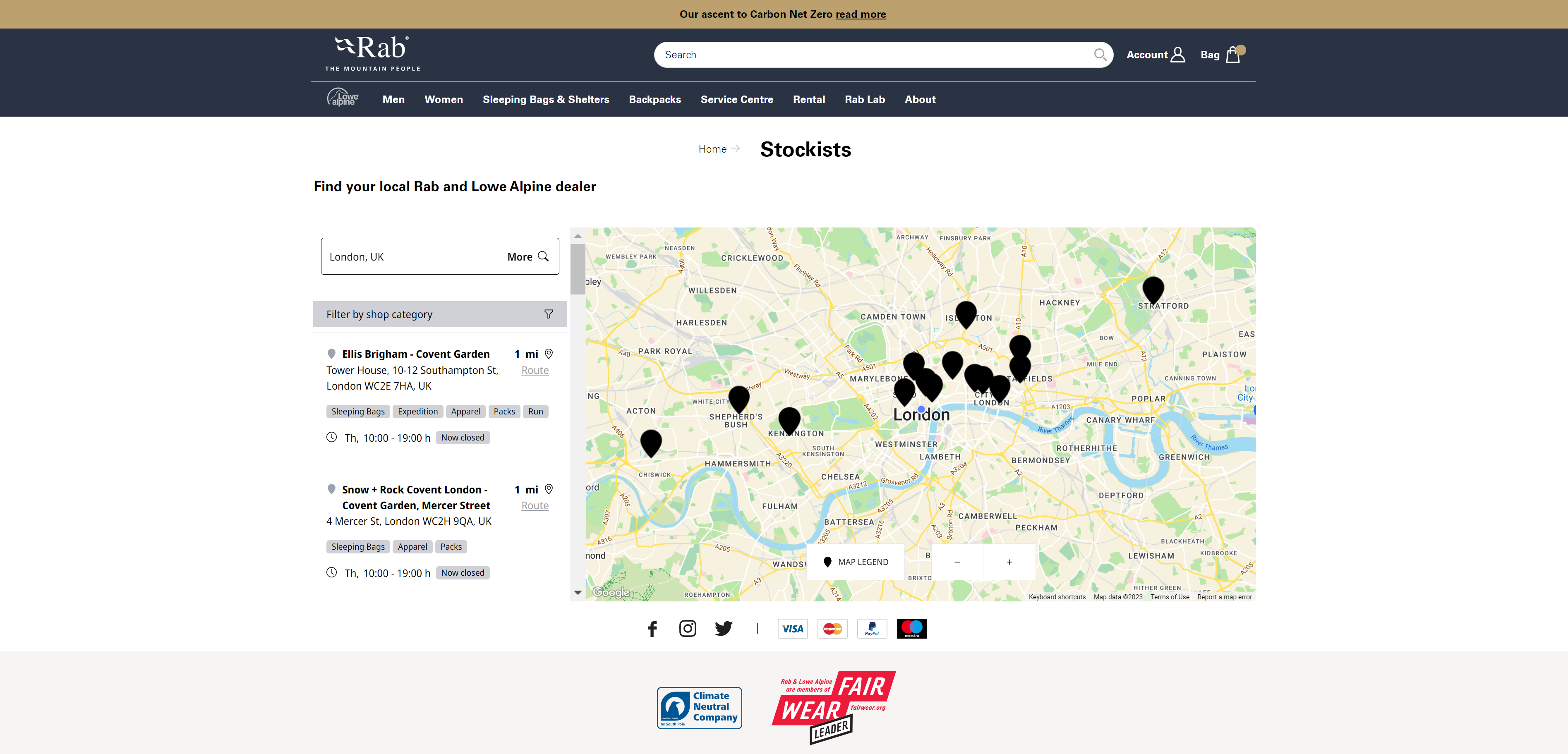Viewport: 1568px width, 754px height.
Task: Open the Lowe Alpine brand logo
Action: point(343,97)
